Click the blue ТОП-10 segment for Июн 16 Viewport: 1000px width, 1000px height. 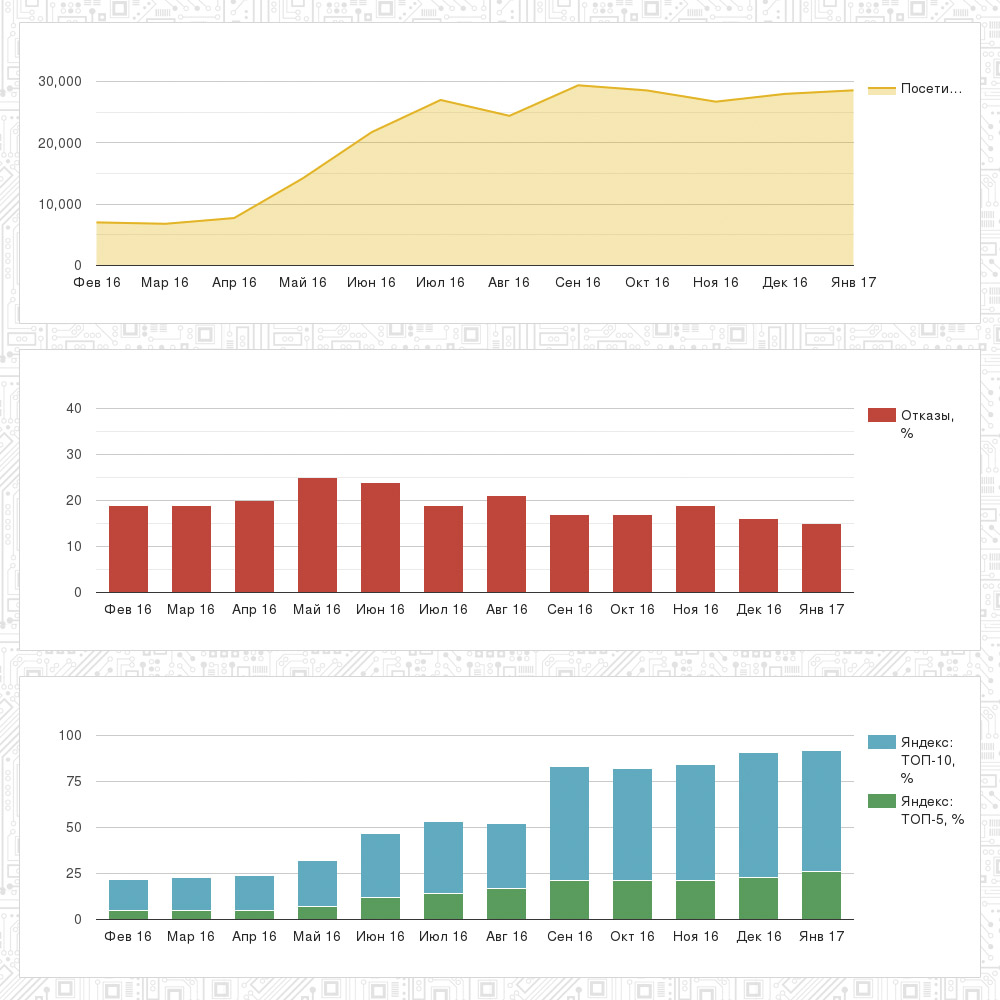pos(380,865)
